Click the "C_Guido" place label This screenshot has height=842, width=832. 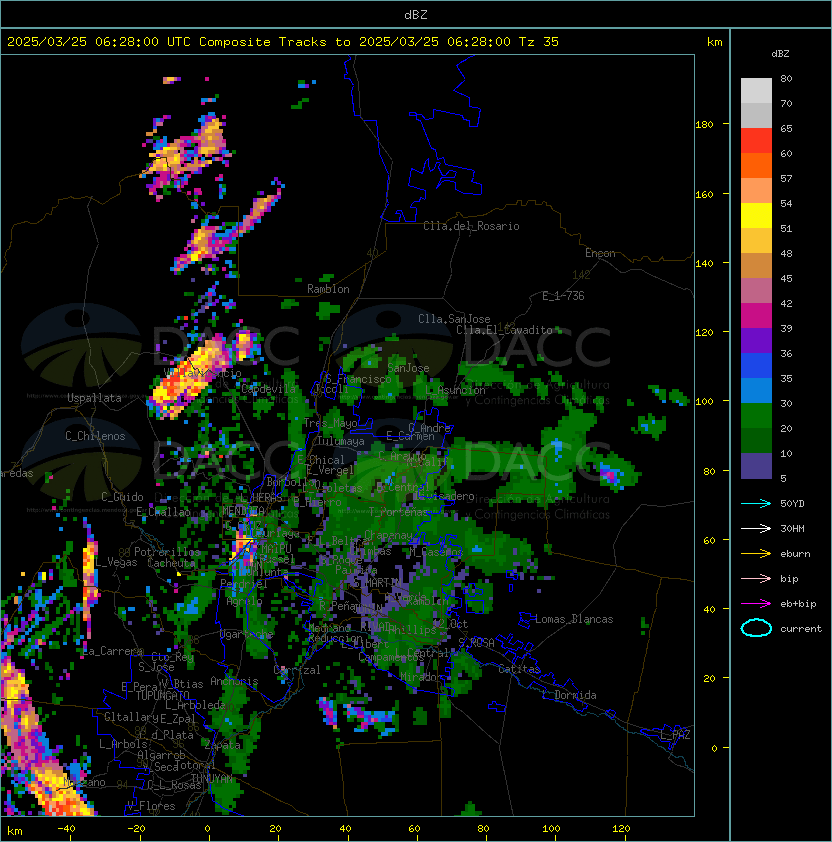(122, 497)
